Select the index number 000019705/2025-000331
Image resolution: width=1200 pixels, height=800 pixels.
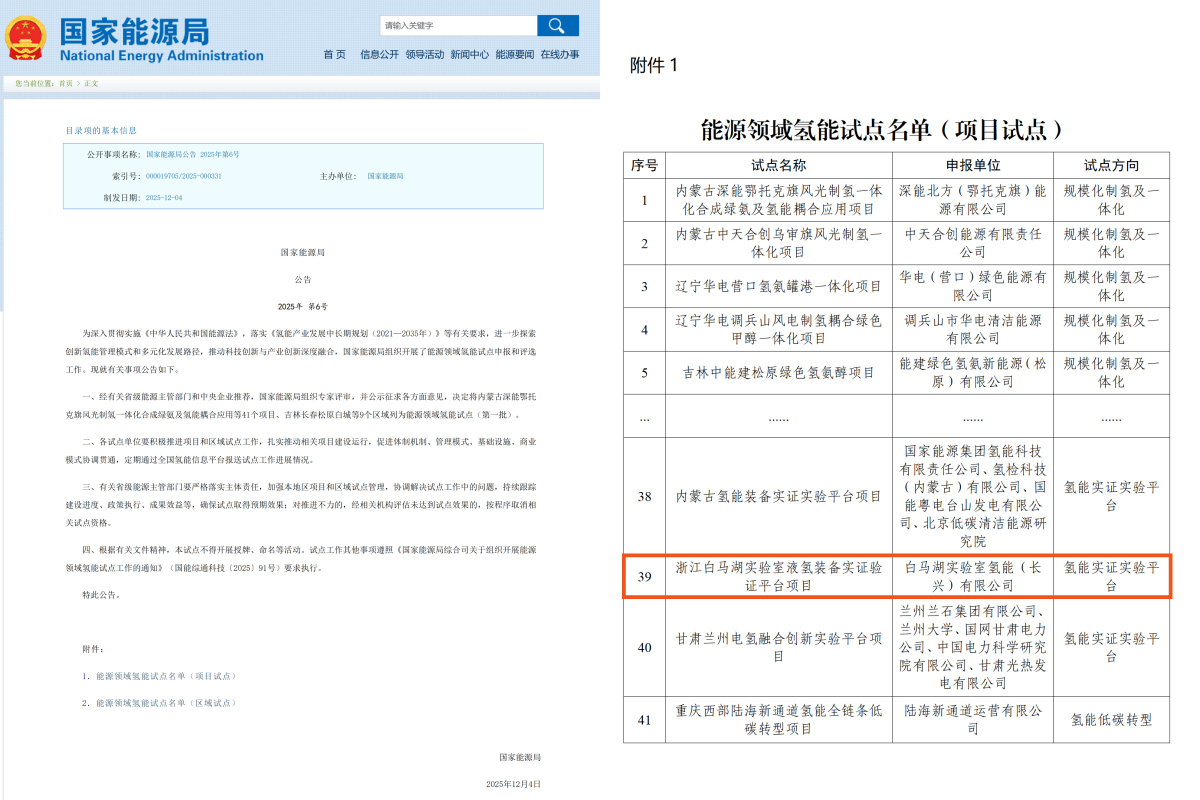coord(184,176)
